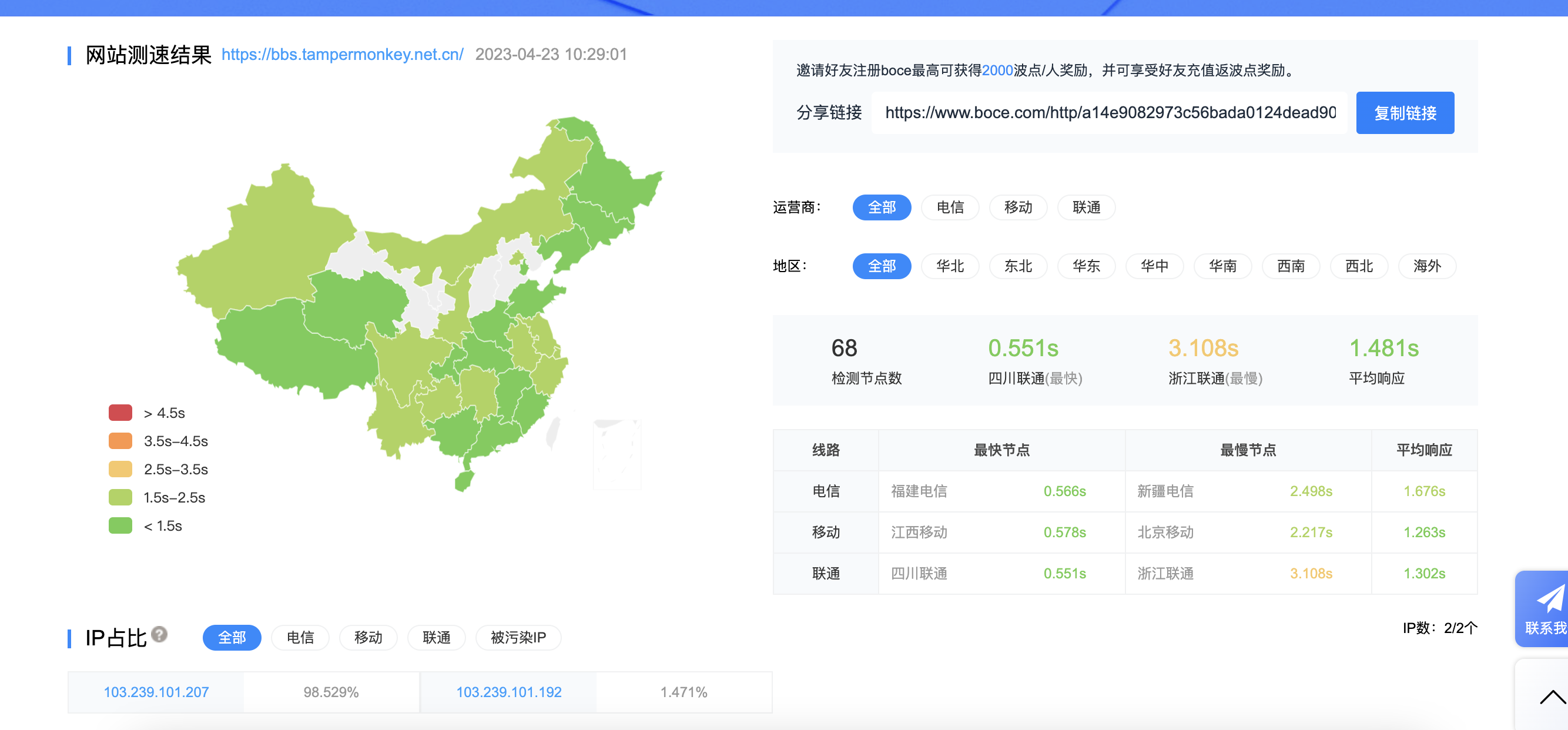1568x730 pixels.
Task: Click the 2023-04-23 10:29:01 timestamp
Action: click(x=551, y=54)
